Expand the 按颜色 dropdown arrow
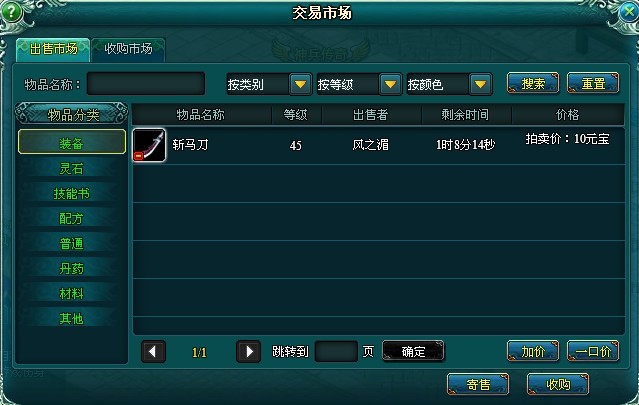The height and width of the screenshot is (405, 639). pyautogui.click(x=480, y=84)
